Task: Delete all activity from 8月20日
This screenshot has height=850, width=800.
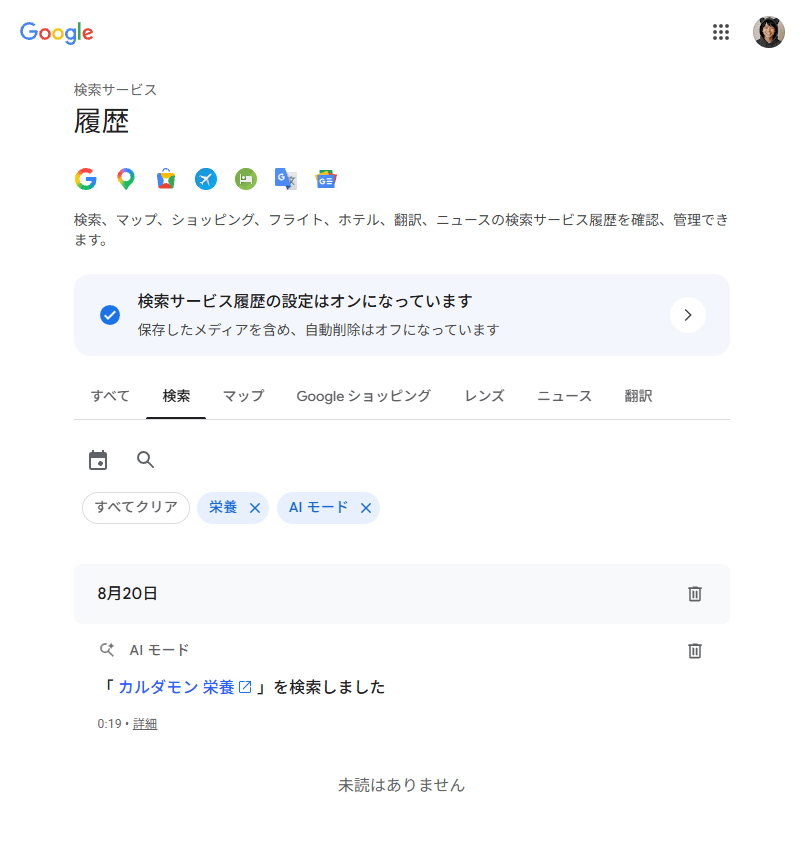Action: pyautogui.click(x=695, y=594)
